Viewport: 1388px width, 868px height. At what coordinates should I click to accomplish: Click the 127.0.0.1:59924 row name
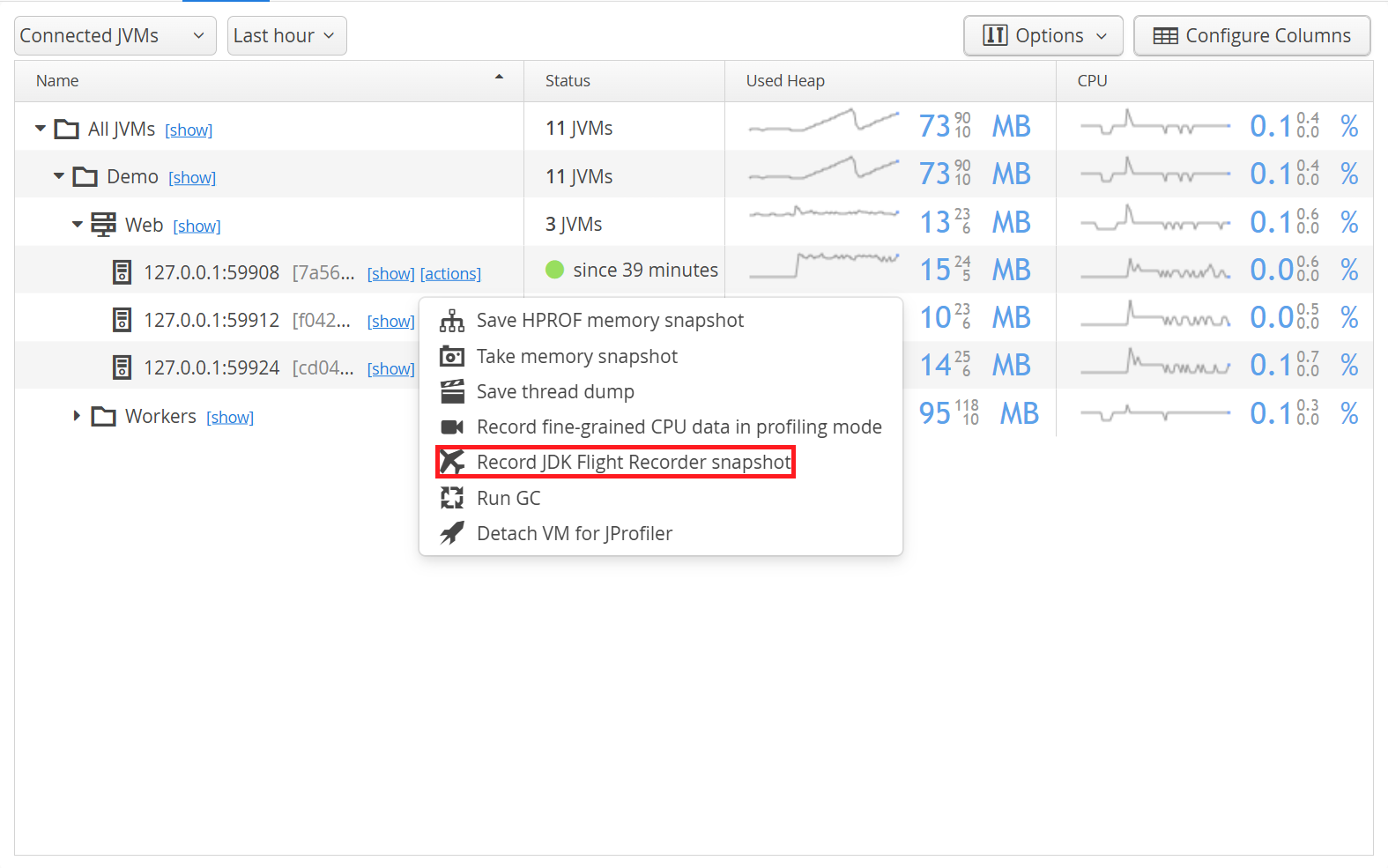[x=212, y=368]
